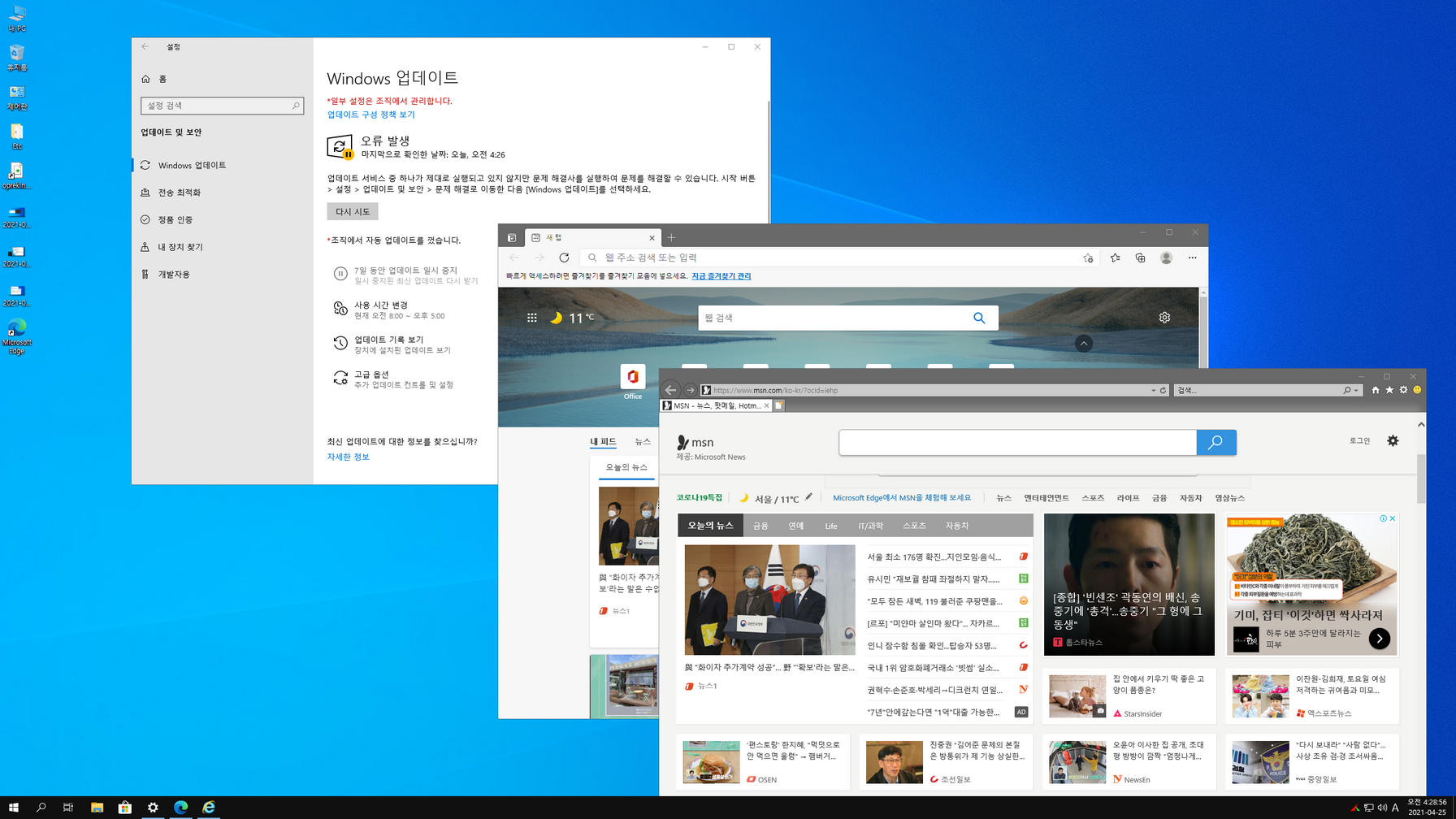Image resolution: width=1456 pixels, height=819 pixels.
Task: Open the Office quick link tile
Action: click(633, 382)
